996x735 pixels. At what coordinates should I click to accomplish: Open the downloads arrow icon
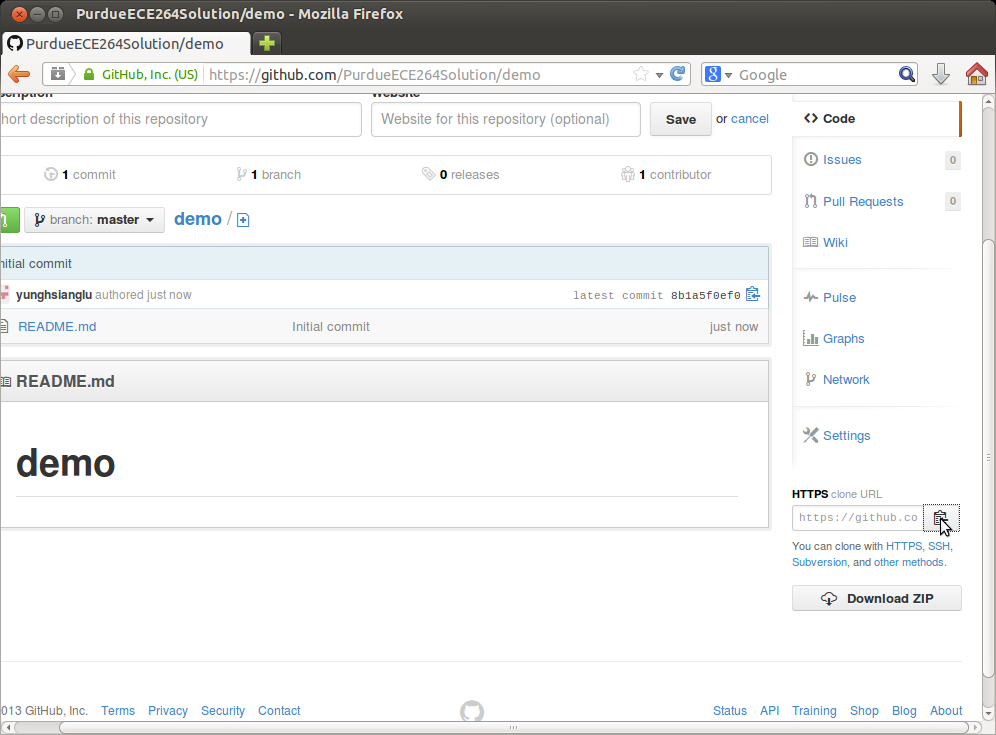[x=940, y=74]
